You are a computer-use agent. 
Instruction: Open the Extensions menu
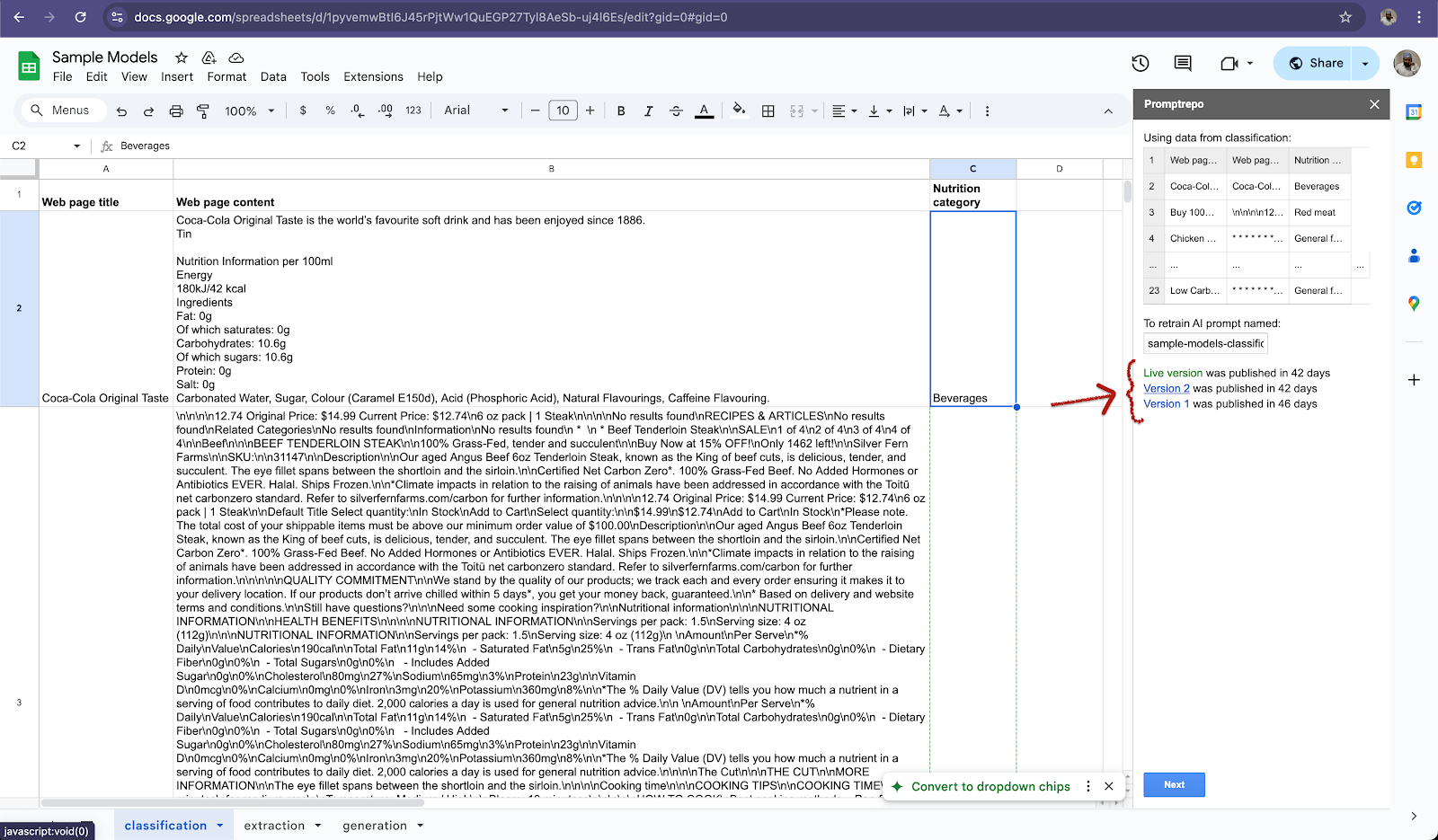pyautogui.click(x=373, y=77)
